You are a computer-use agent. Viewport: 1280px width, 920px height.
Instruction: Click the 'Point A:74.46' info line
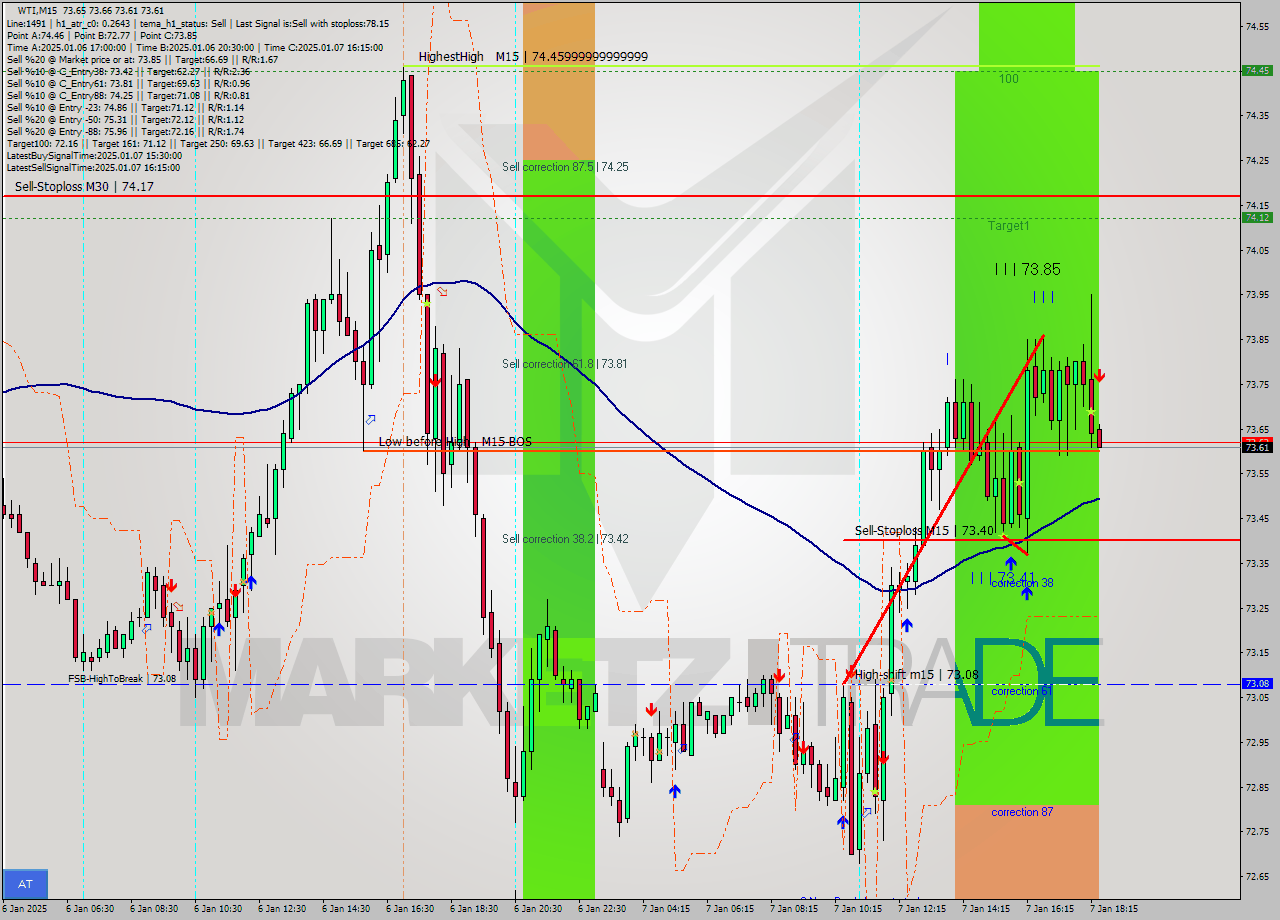[x=102, y=35]
